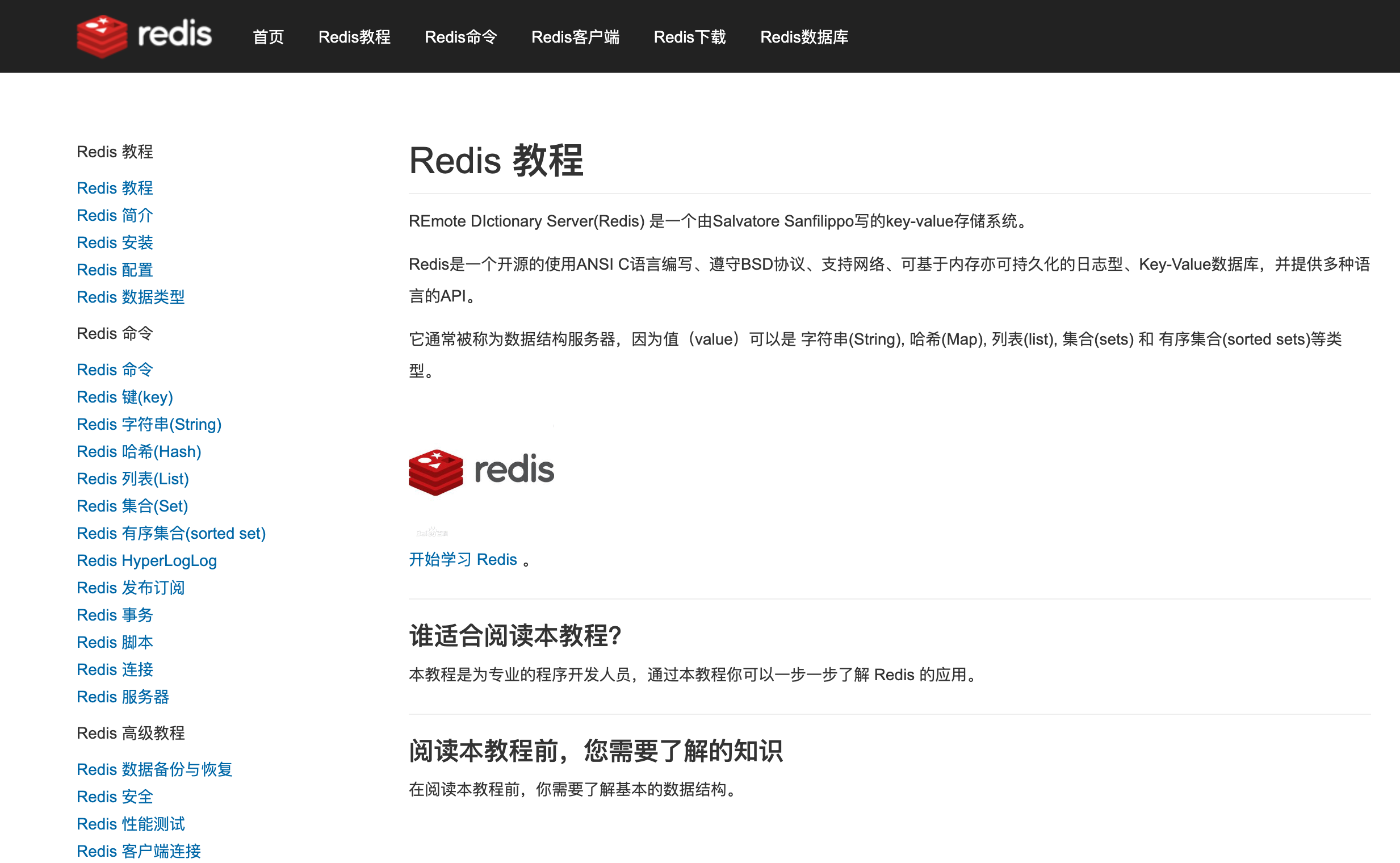Open the Redis 有序集合(sorted set) page

pos(171,533)
